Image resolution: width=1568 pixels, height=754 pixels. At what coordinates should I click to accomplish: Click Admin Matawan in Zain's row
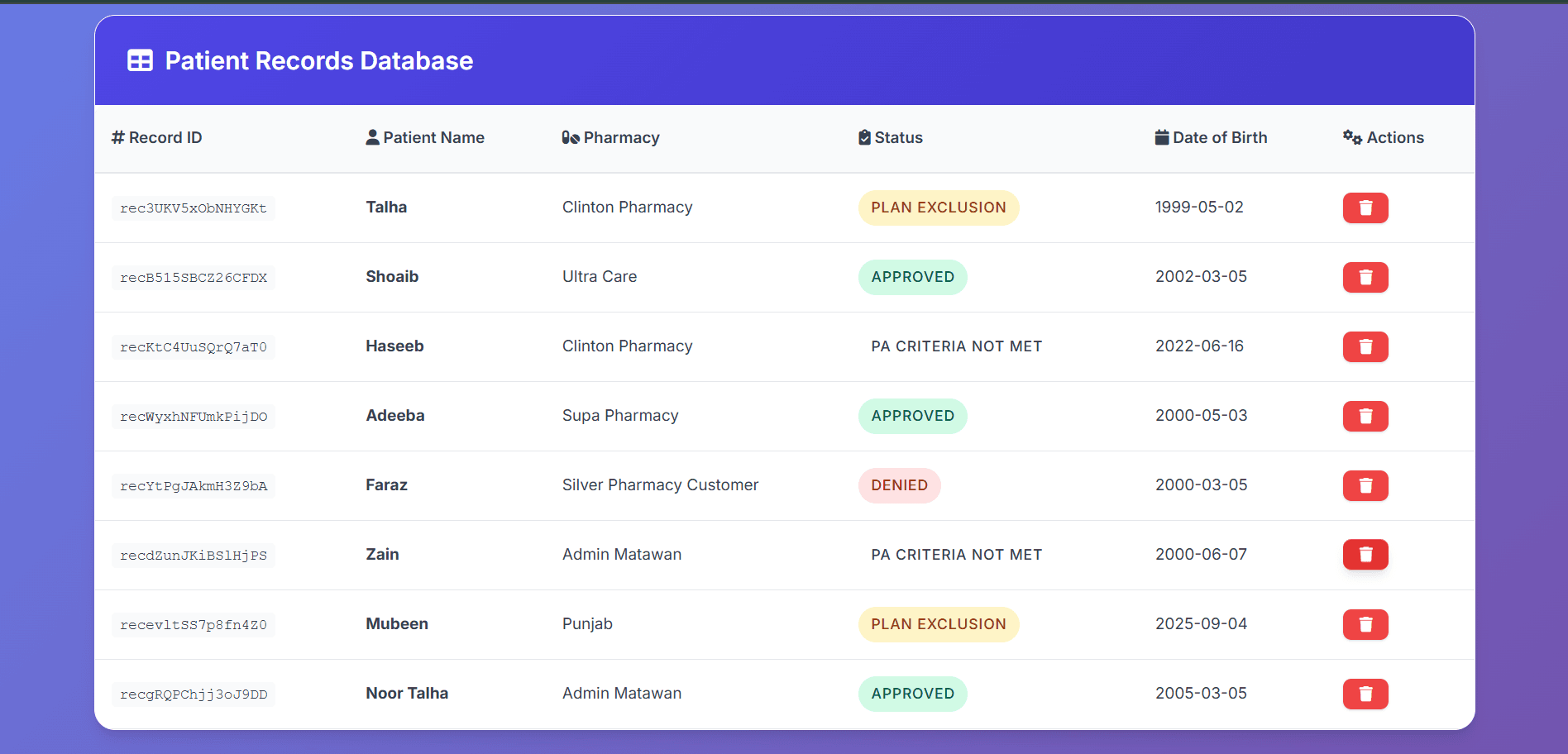click(622, 555)
